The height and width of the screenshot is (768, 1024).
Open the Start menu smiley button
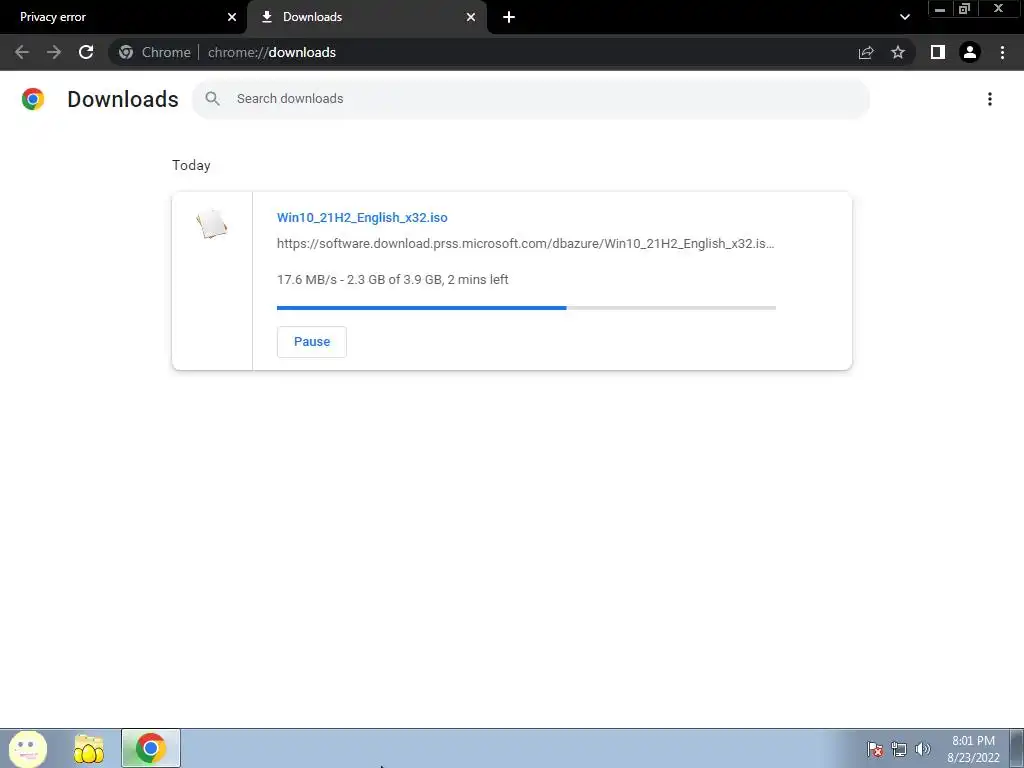pos(27,748)
